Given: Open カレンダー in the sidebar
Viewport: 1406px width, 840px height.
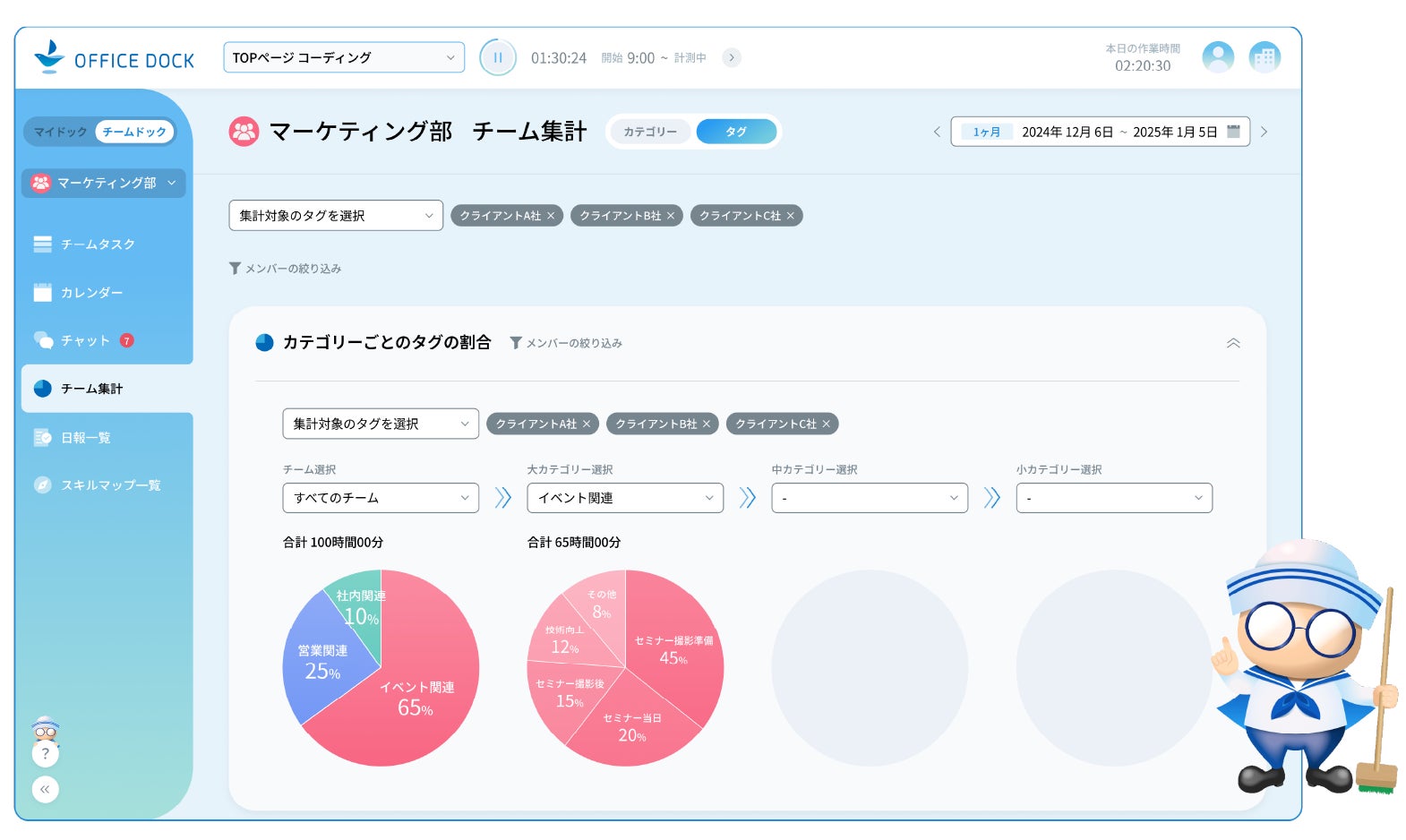Looking at the screenshot, I should [91, 292].
